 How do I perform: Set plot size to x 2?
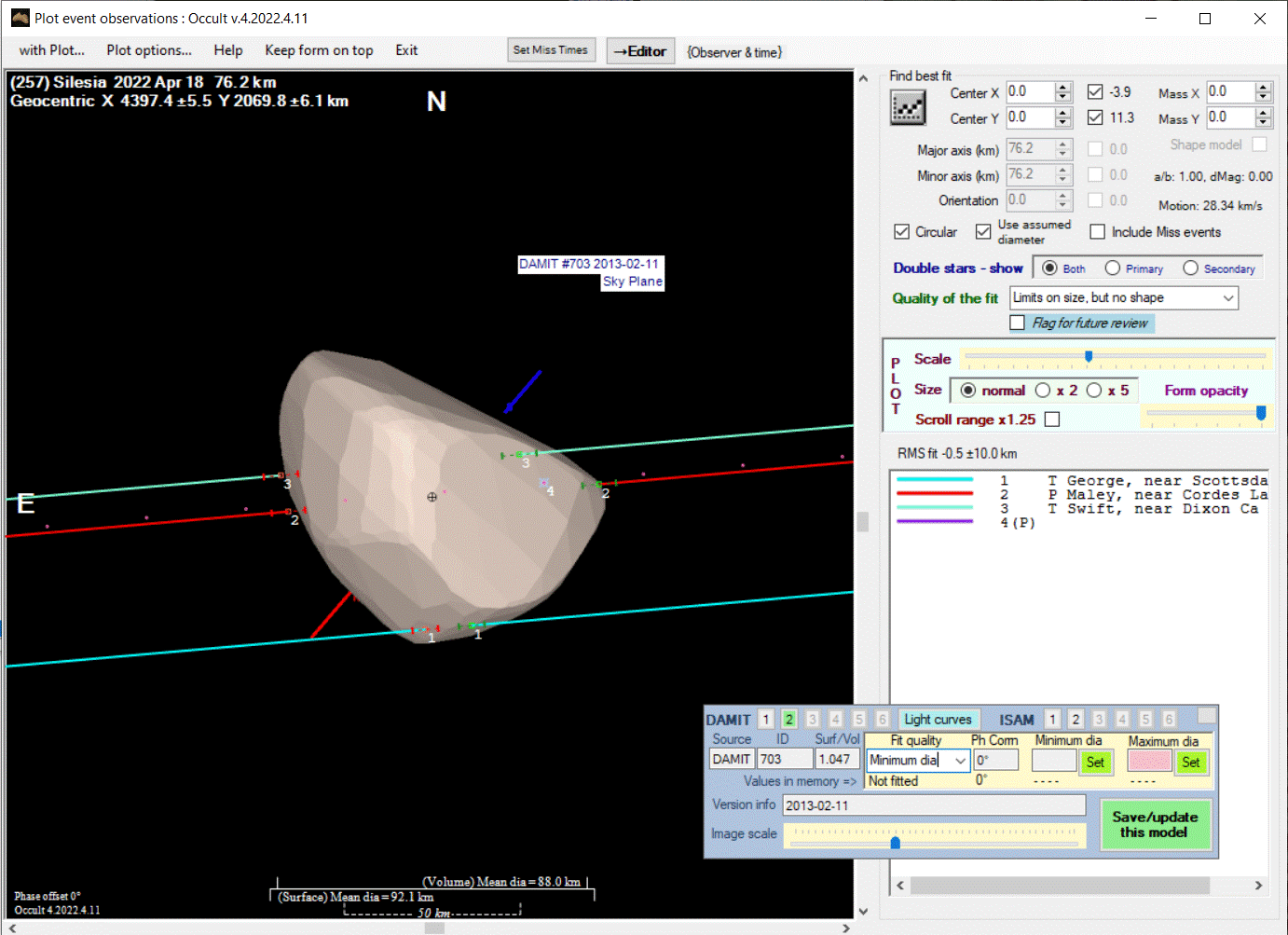(x=1043, y=391)
